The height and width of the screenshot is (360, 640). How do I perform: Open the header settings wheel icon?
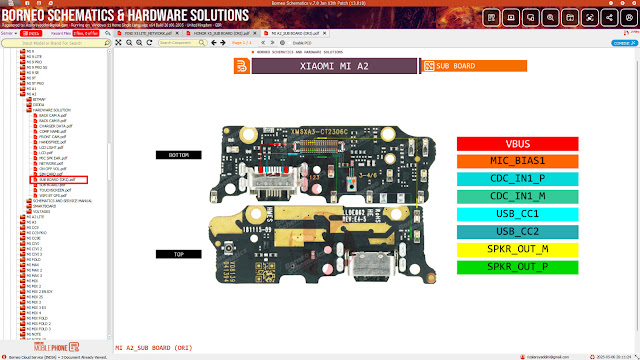click(629, 18)
